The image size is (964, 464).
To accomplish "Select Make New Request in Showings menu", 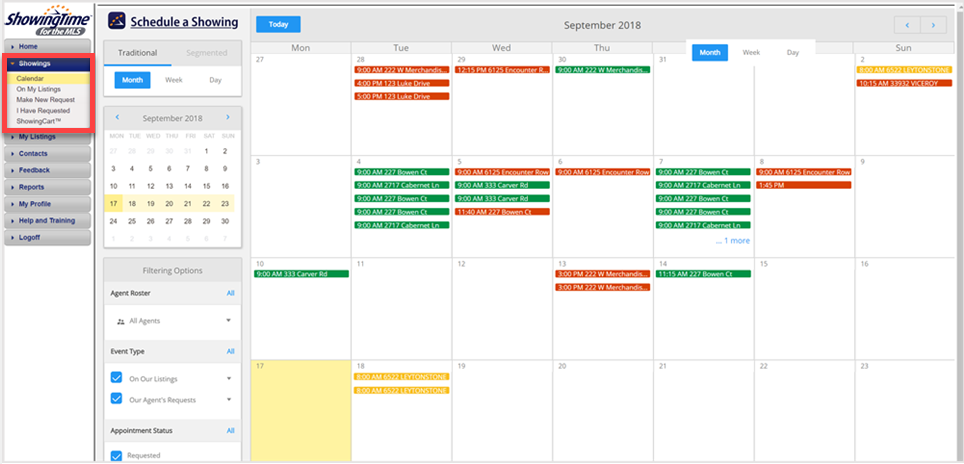I will tap(44, 100).
